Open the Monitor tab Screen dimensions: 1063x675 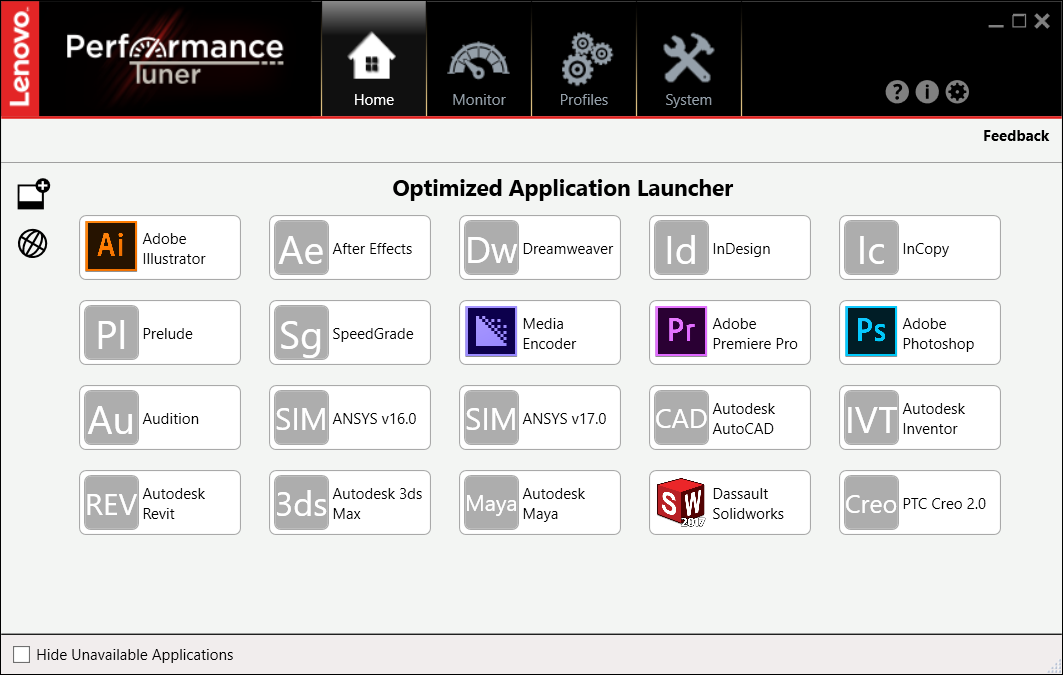[x=479, y=59]
